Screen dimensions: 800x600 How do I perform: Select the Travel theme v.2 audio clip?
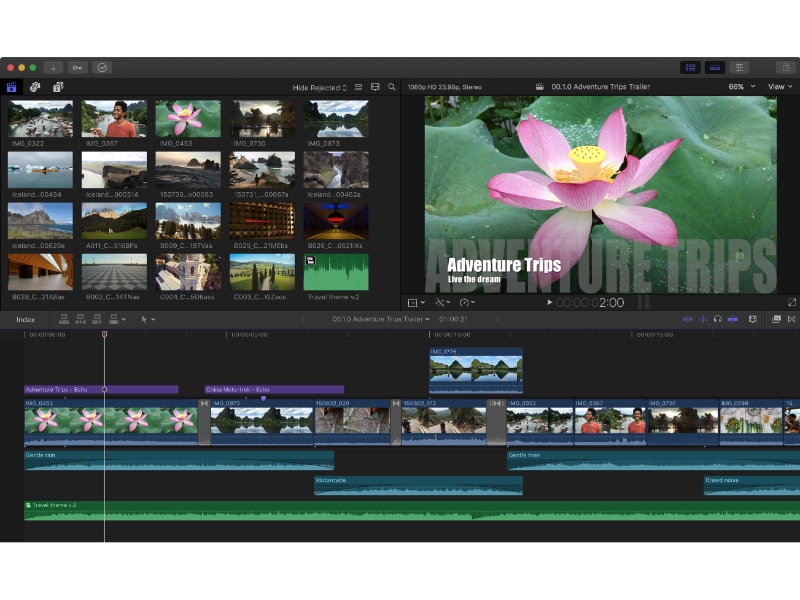point(336,272)
